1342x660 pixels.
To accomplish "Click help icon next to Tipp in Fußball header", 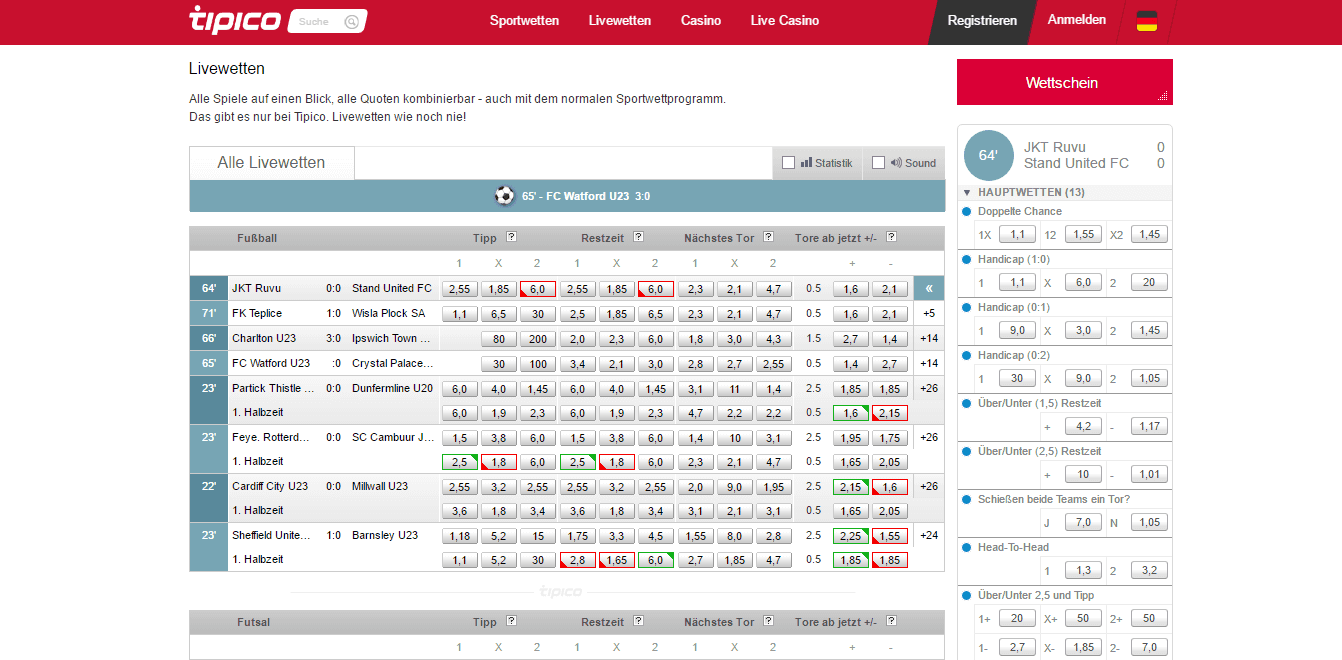I will pos(511,238).
